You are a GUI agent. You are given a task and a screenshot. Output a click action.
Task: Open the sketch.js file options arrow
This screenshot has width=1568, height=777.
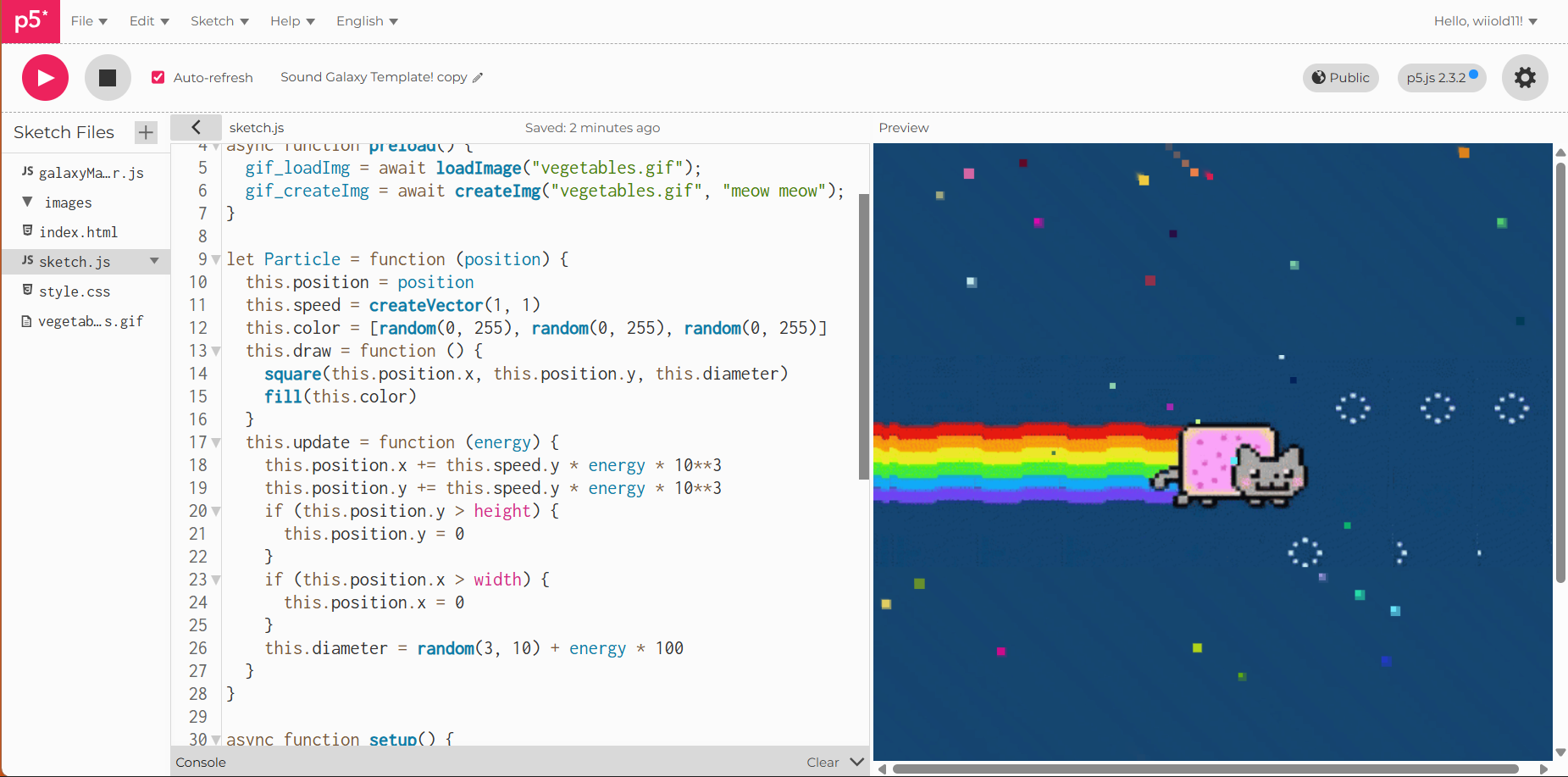[154, 261]
